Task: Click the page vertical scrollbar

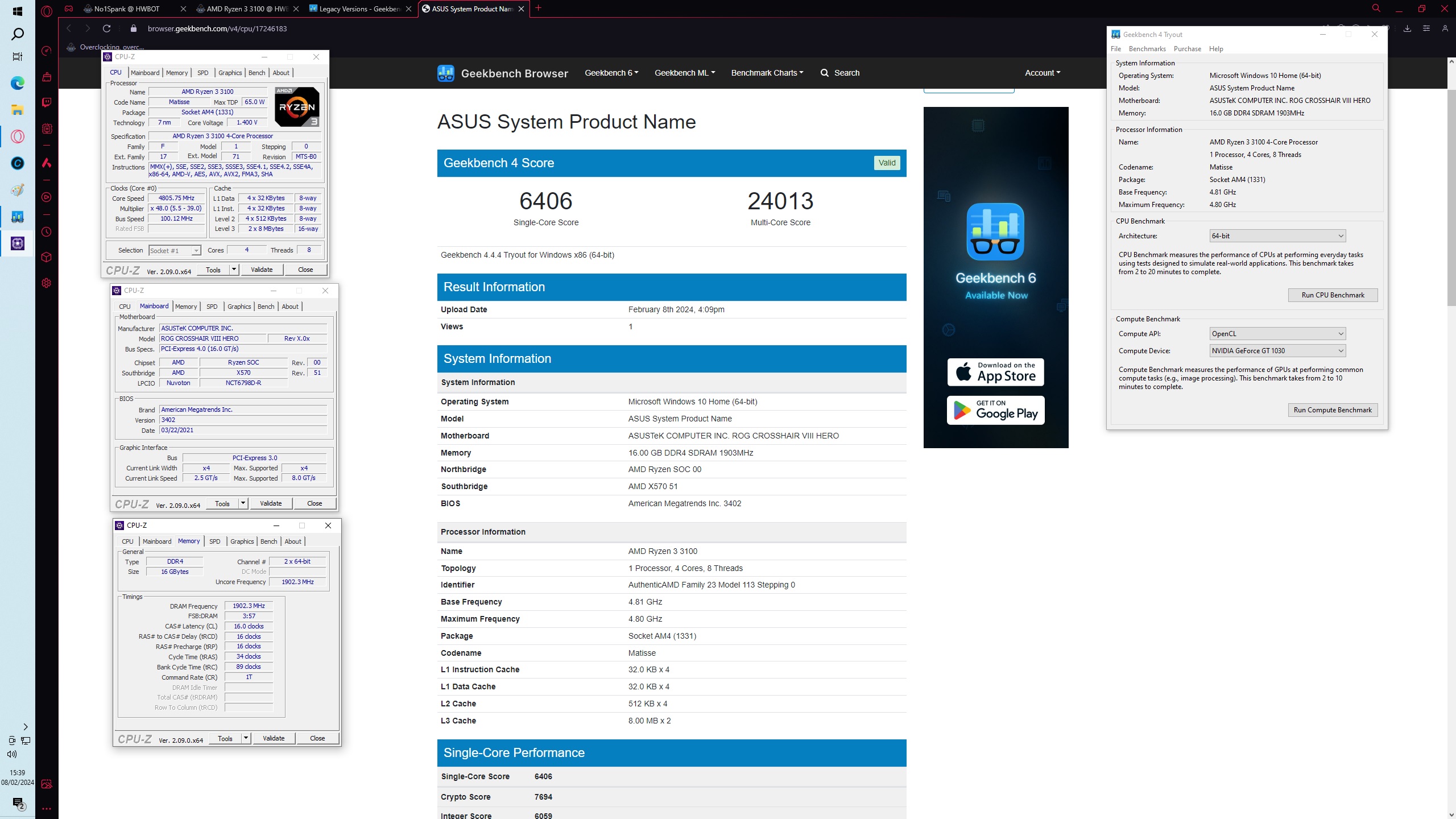Action: 1451,198
